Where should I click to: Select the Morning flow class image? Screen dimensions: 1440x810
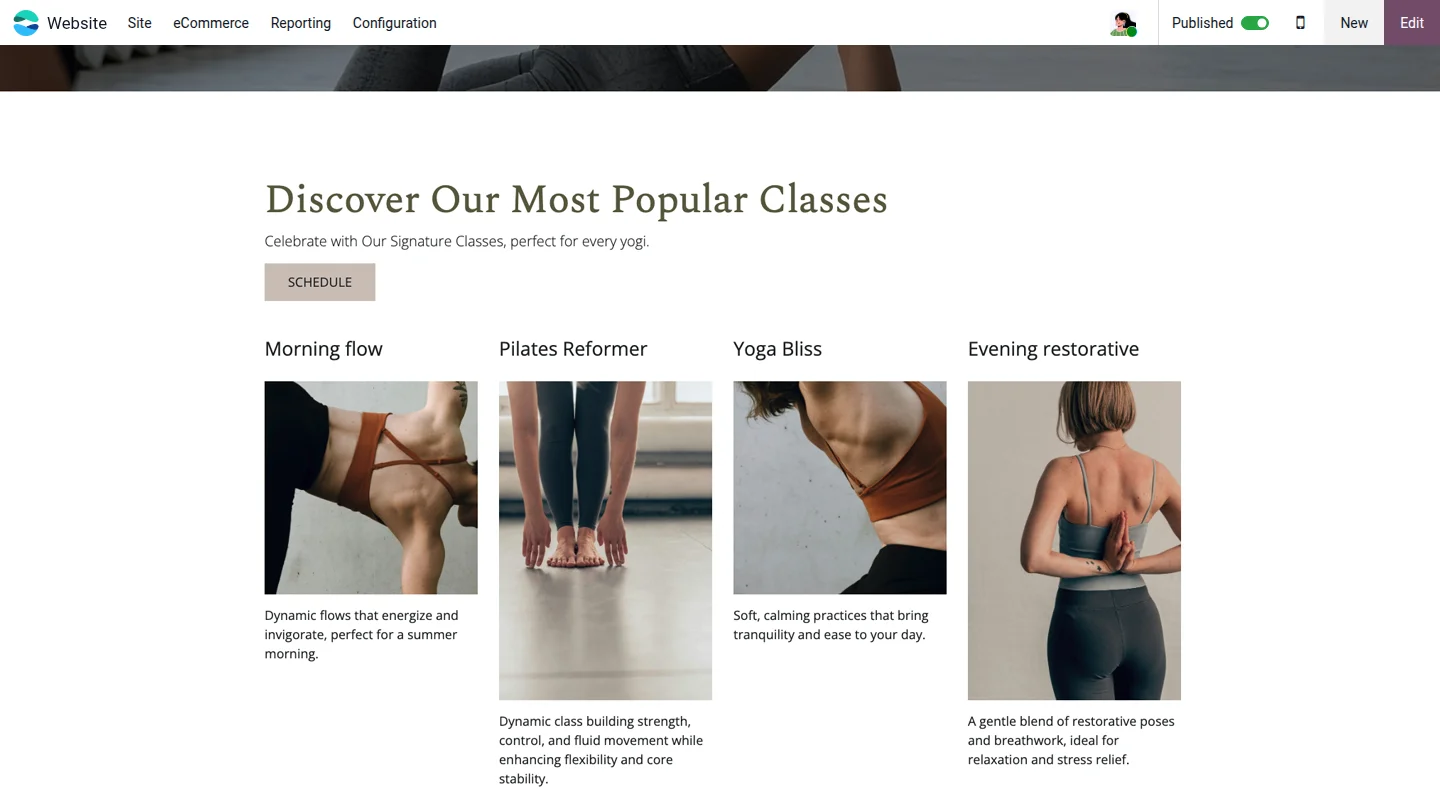[371, 488]
